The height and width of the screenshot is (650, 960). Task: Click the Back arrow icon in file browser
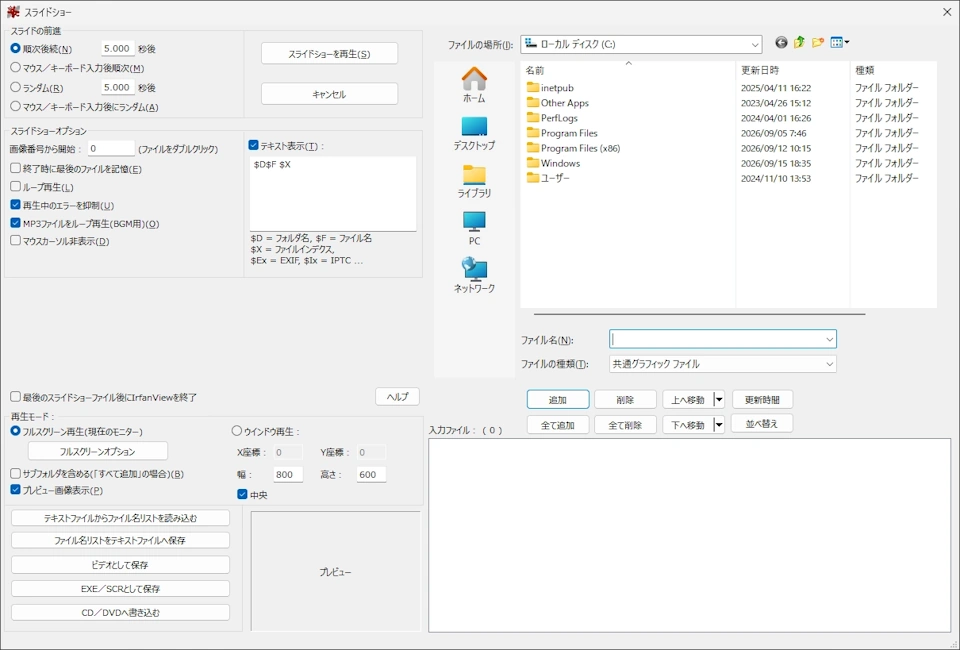point(781,42)
